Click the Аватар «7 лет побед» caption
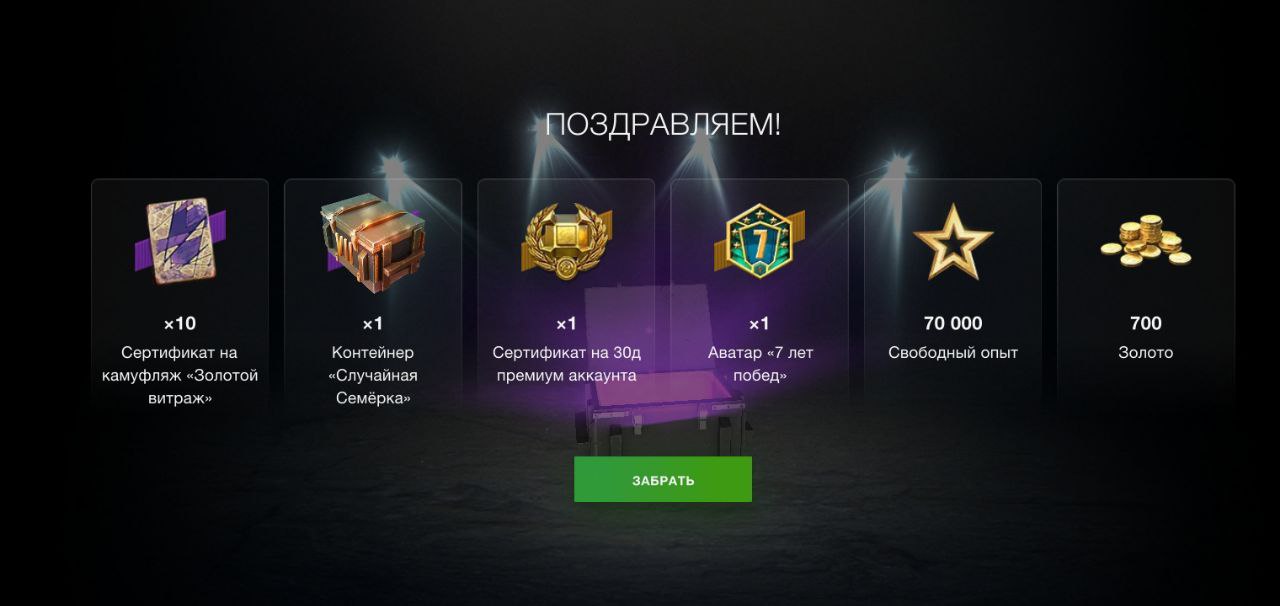Image resolution: width=1280 pixels, height=606 pixels. (x=760, y=365)
